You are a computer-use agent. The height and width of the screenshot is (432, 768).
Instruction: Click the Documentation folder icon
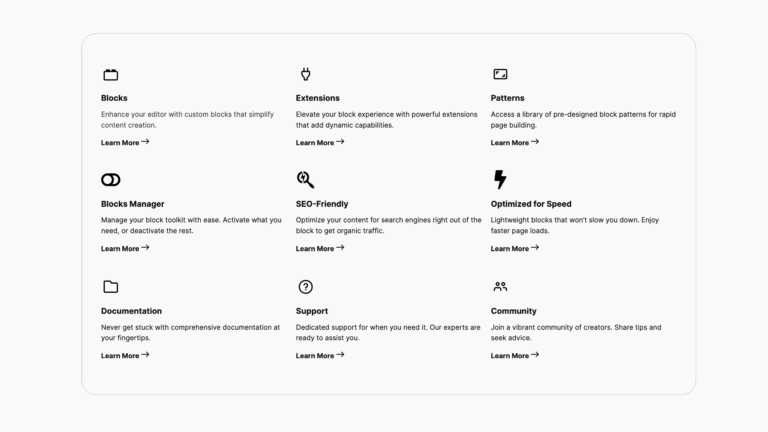(111, 287)
